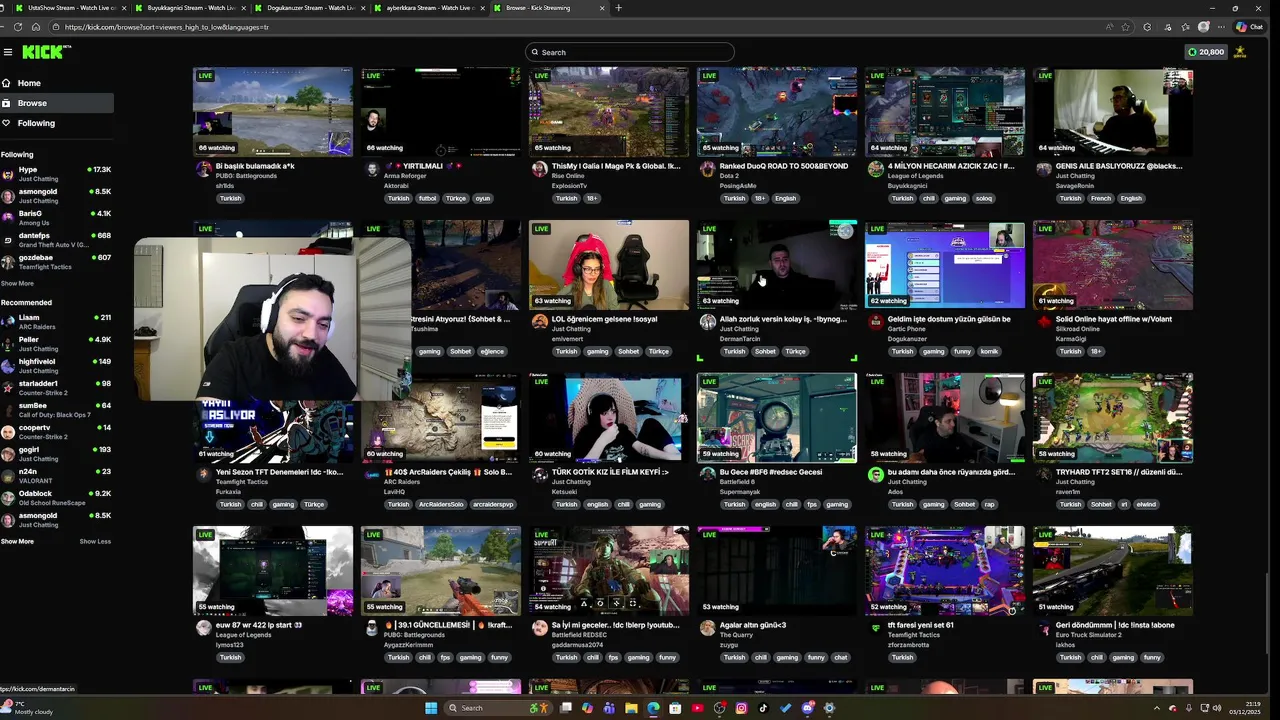Click komik tag under Dogukanuzer stream
1280x720 pixels.
tap(989, 351)
